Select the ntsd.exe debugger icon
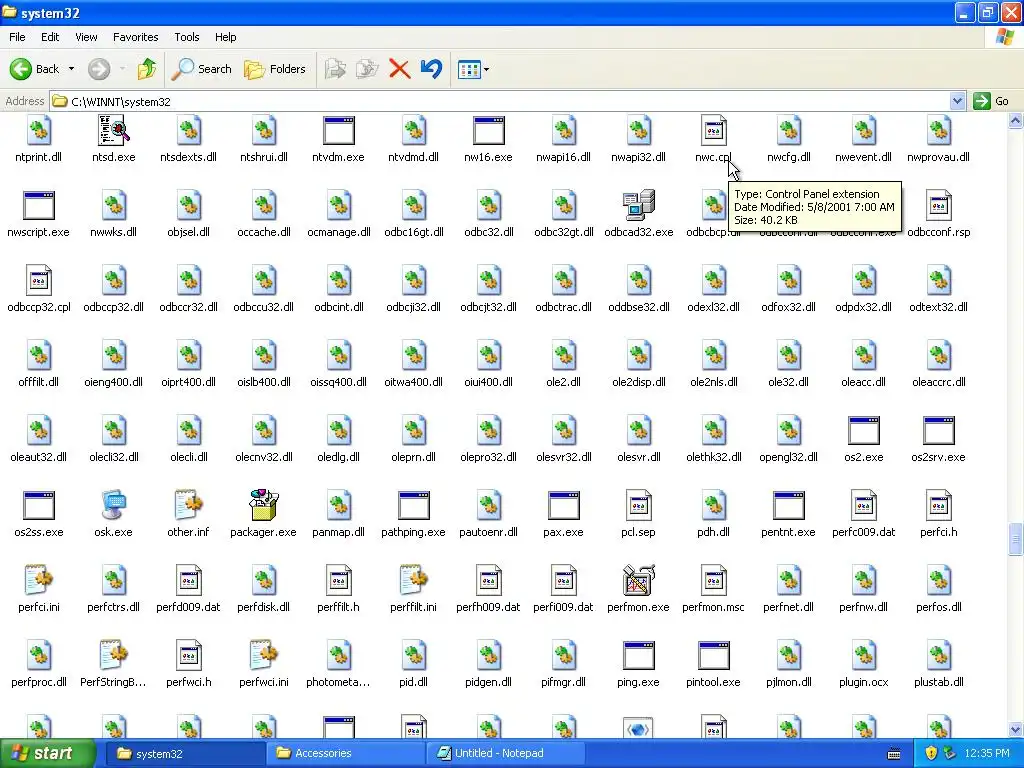This screenshot has width=1024, height=768. 114,130
